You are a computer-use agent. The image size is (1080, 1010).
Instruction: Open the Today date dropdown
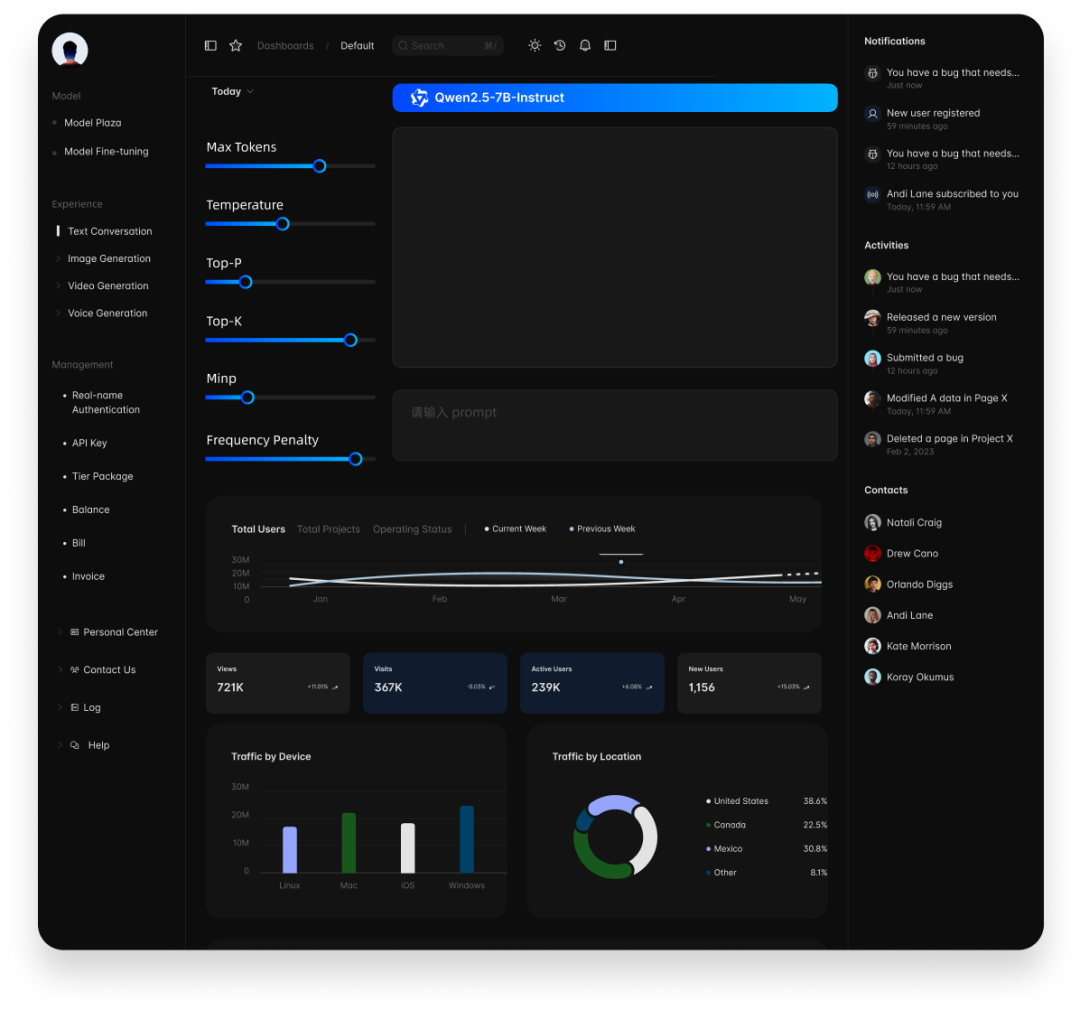[232, 92]
